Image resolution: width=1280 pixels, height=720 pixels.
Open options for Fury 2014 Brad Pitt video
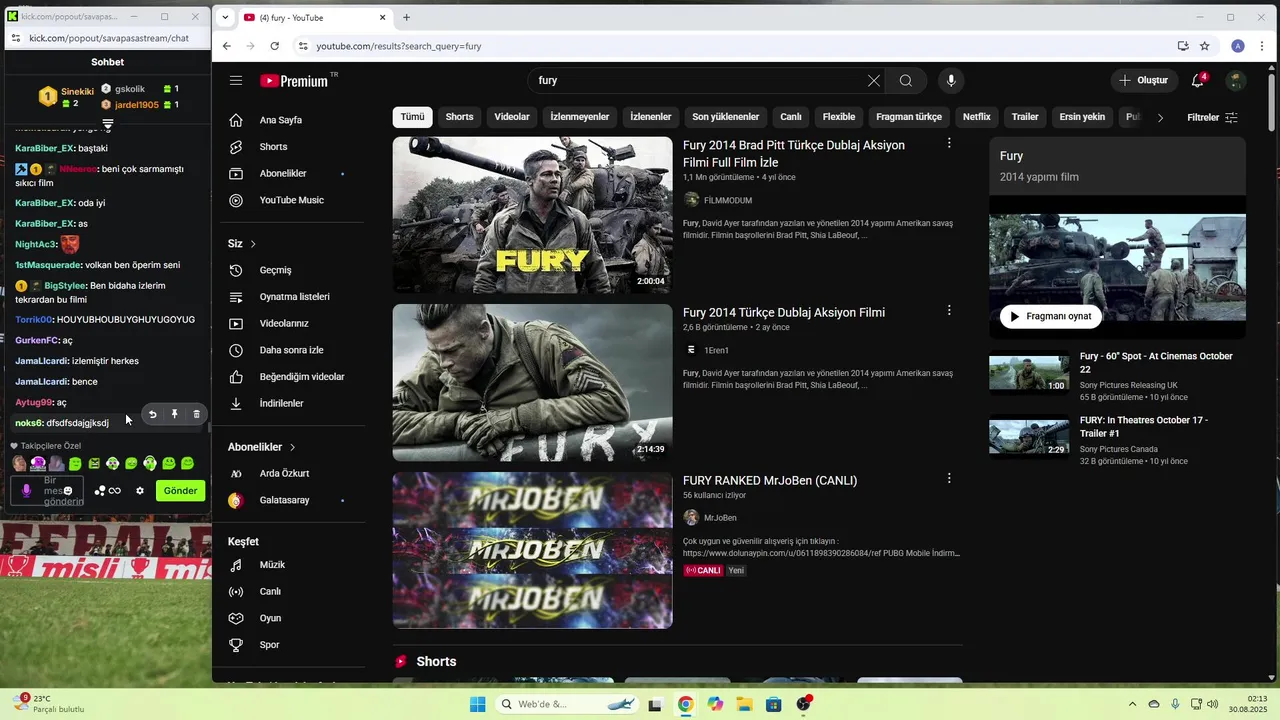point(949,144)
